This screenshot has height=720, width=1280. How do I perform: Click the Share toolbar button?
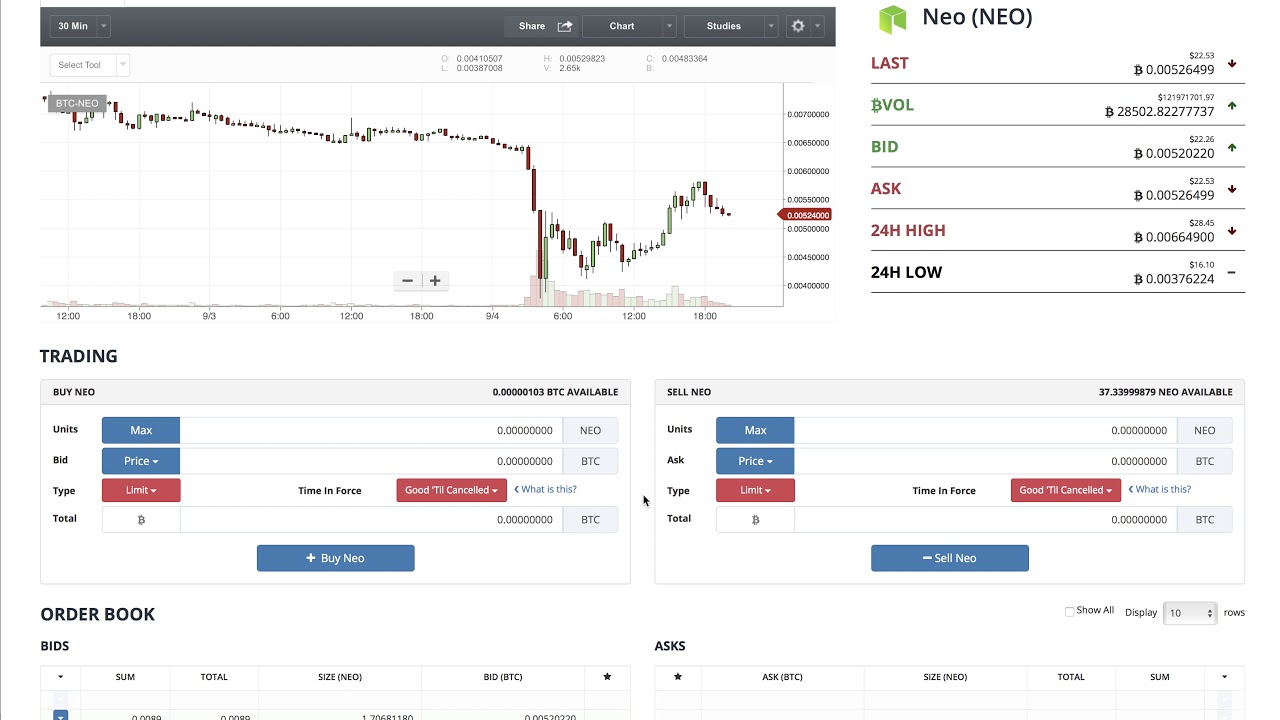544,26
